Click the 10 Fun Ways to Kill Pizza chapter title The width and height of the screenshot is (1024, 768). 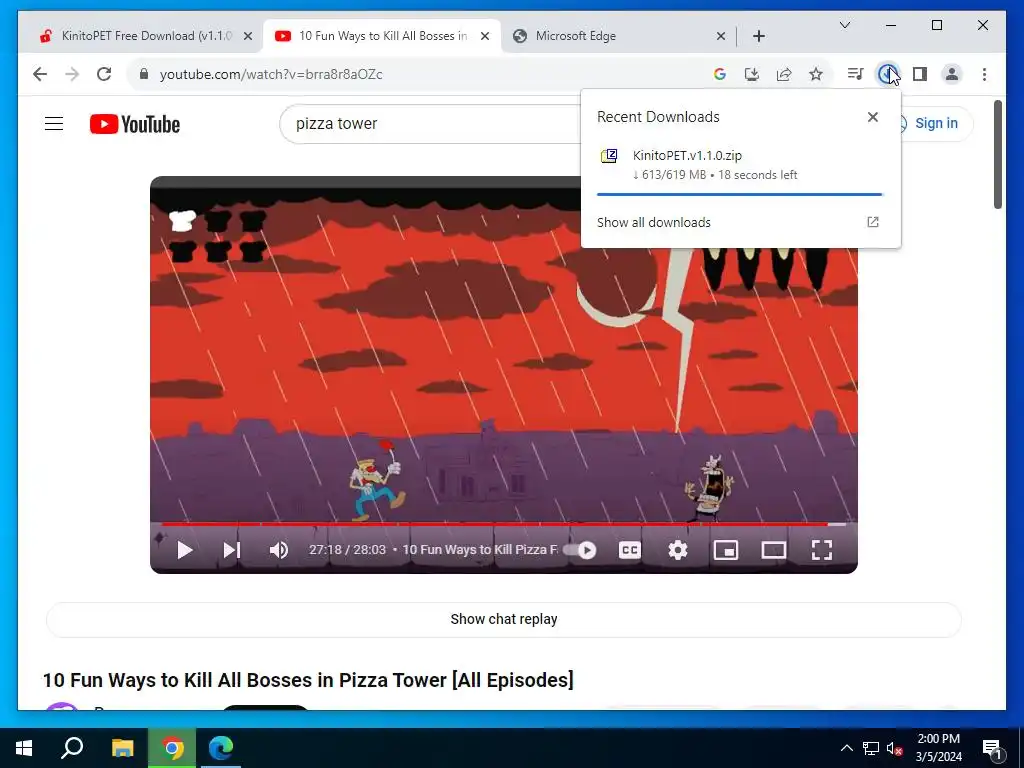(x=480, y=550)
